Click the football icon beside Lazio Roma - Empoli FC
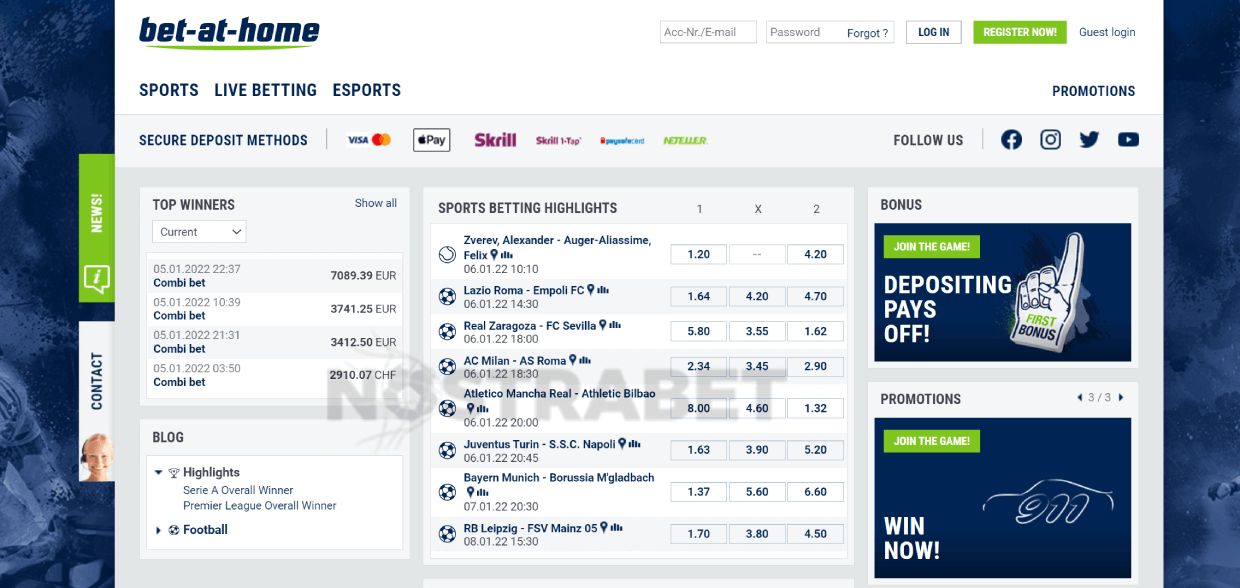The width and height of the screenshot is (1240, 588). pyautogui.click(x=447, y=297)
